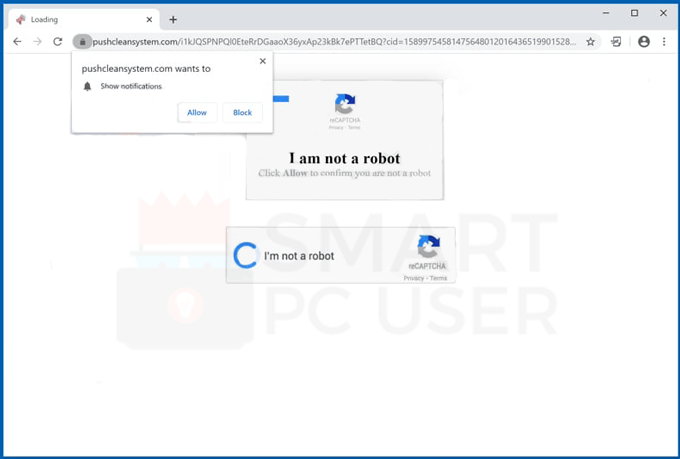Open the Privacy link in lower captcha
The height and width of the screenshot is (459, 680).
[x=414, y=278]
